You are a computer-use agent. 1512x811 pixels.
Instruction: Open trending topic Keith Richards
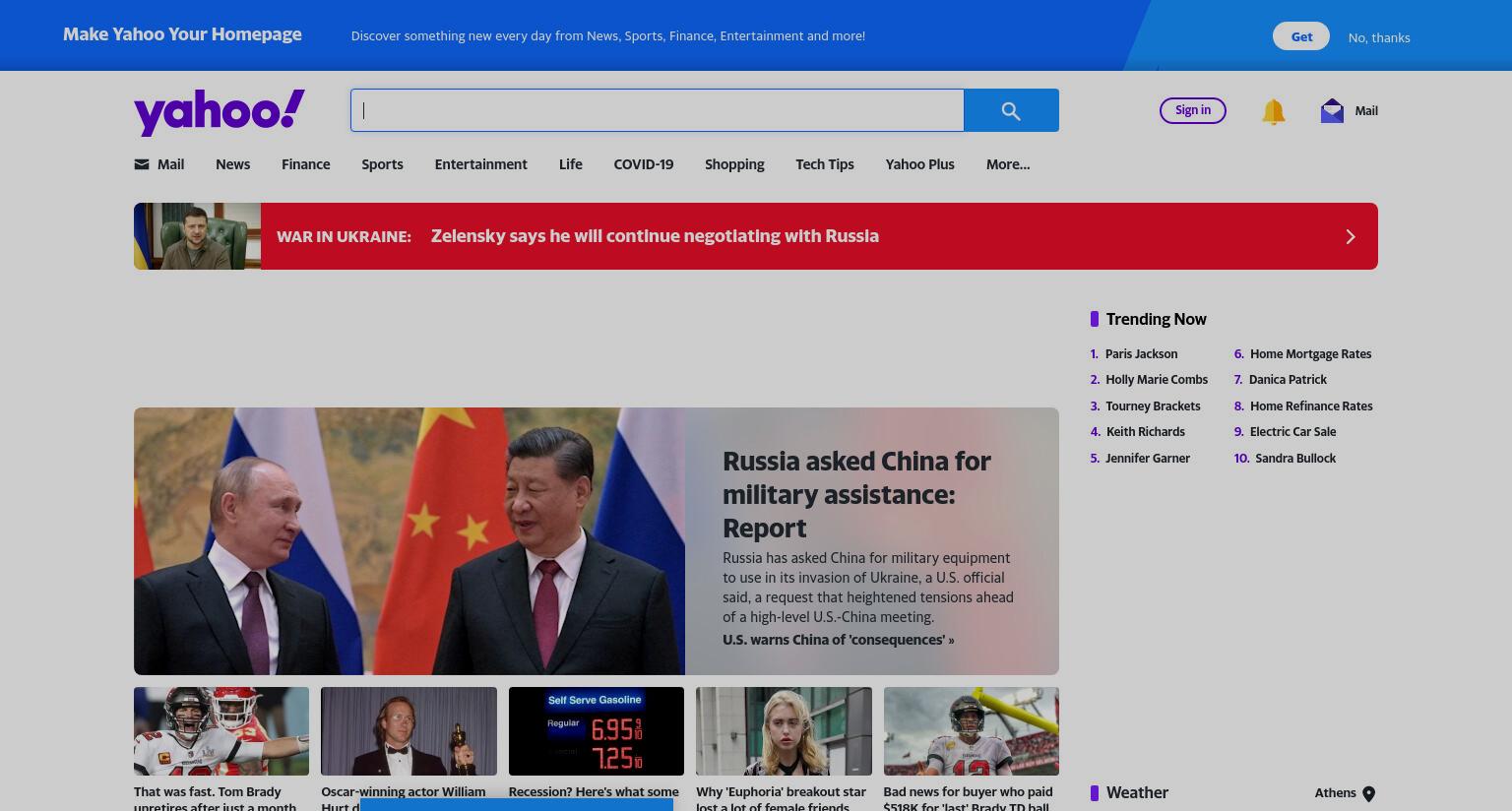[x=1145, y=432]
